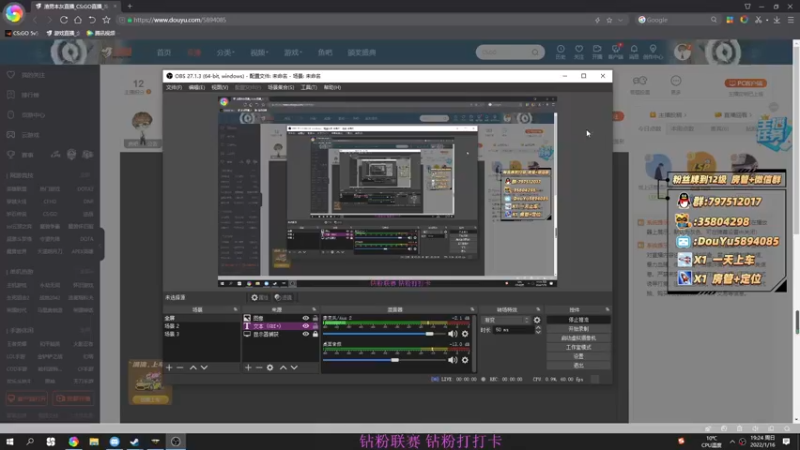Open the browser hamburger menu icon
Image resolution: width=800 pixels, height=450 pixels.
[791, 20]
